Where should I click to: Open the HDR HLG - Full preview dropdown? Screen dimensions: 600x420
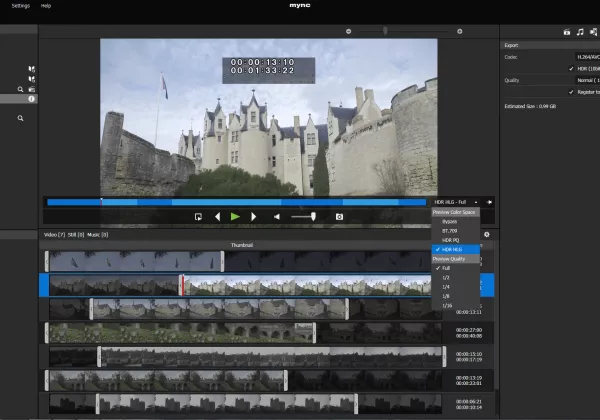pos(456,202)
